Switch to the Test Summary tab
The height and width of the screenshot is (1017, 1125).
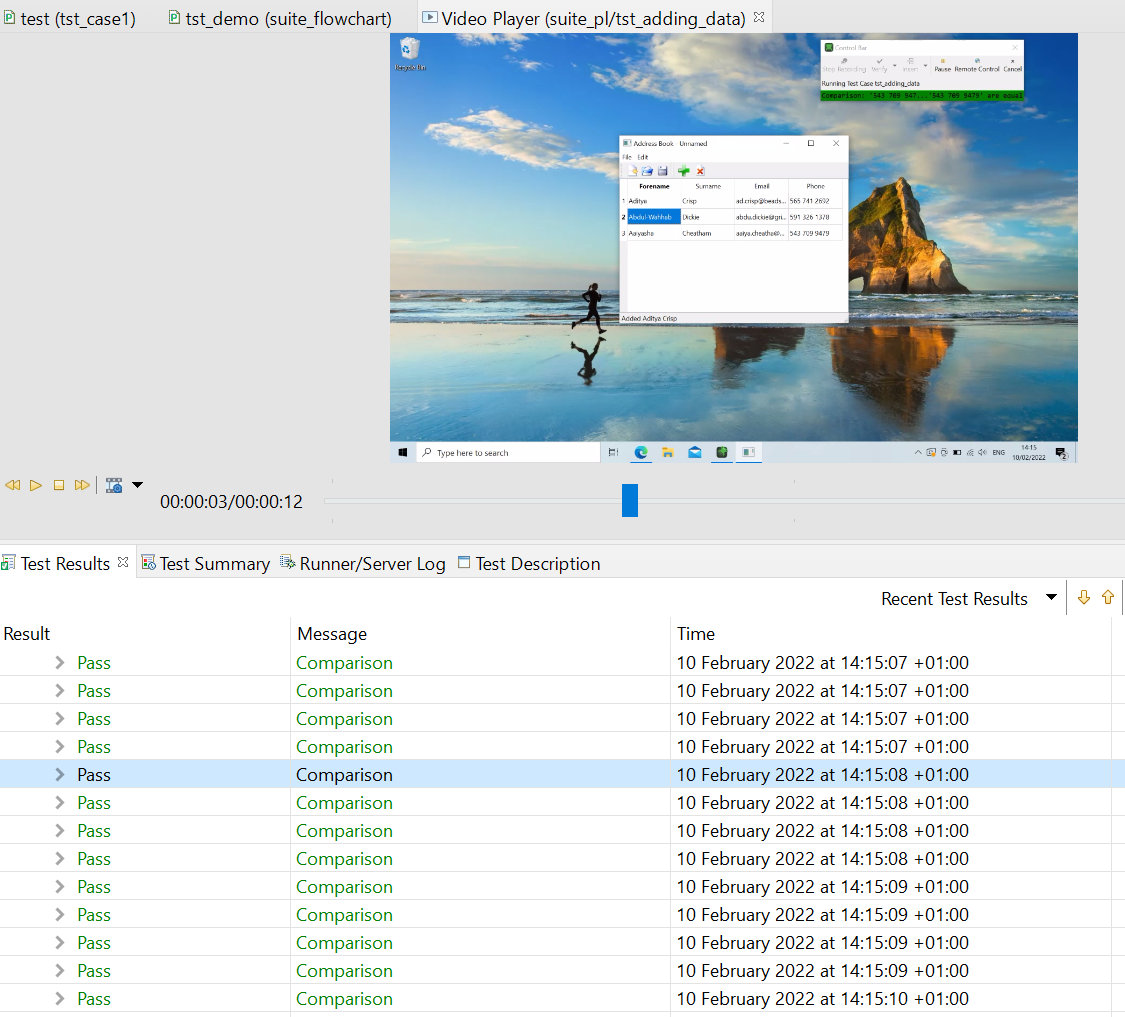pos(205,564)
